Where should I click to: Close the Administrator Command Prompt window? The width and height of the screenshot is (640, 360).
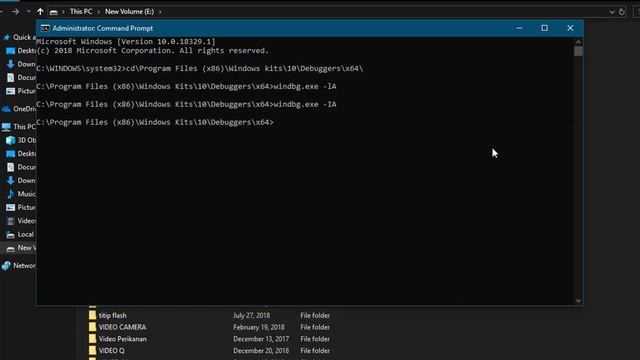(x=570, y=28)
